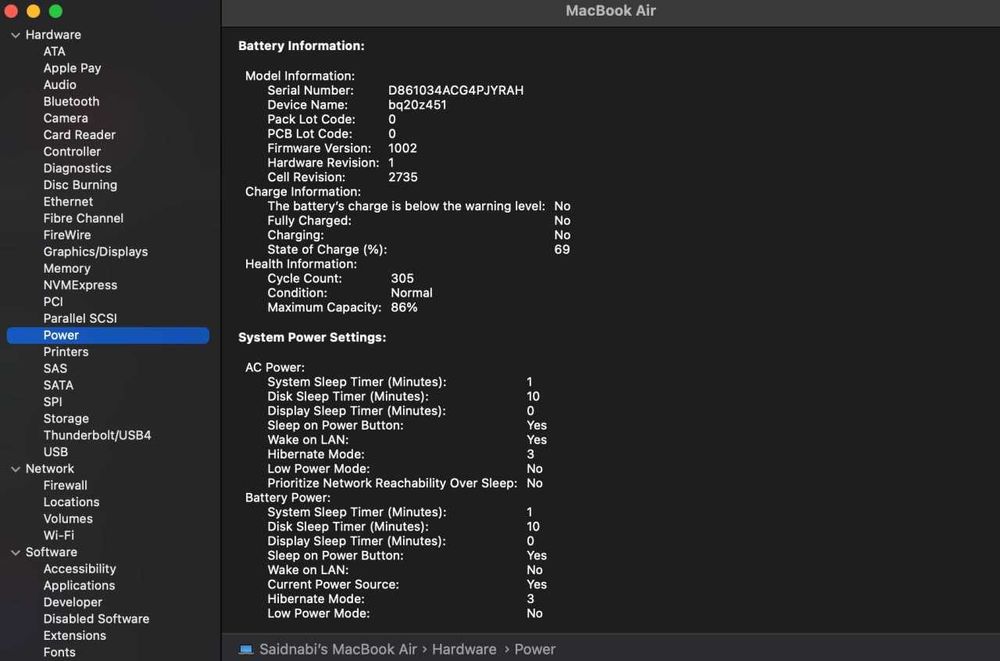Collapse the Network category chevron

[x=15, y=469]
